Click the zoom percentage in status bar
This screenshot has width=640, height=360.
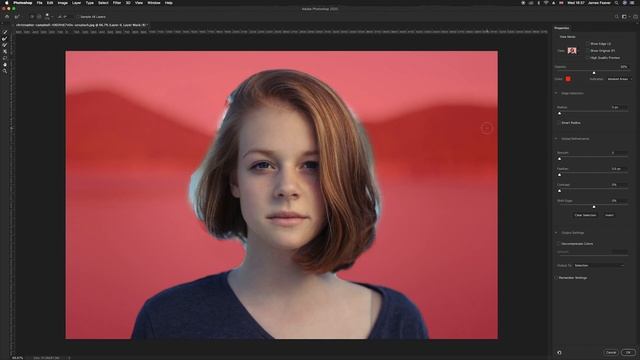18,358
